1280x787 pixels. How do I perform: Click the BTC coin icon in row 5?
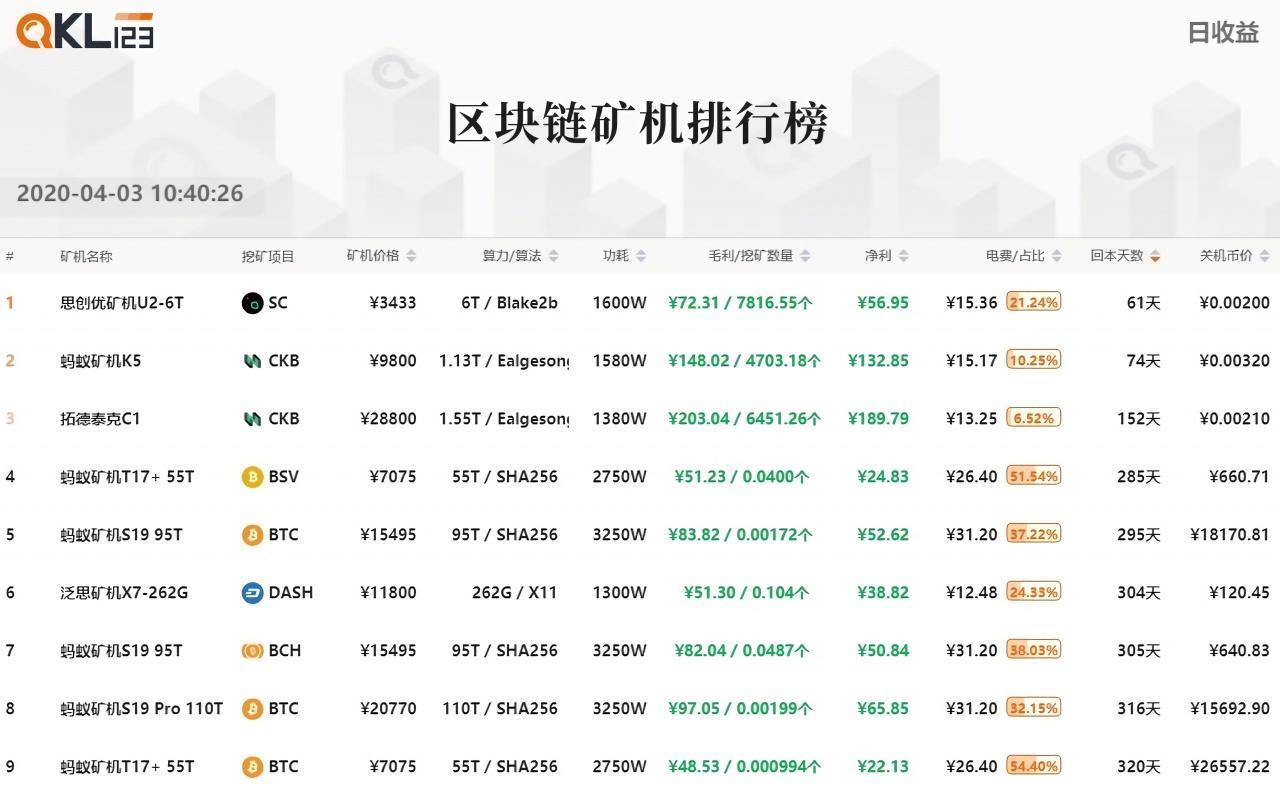pyautogui.click(x=252, y=535)
